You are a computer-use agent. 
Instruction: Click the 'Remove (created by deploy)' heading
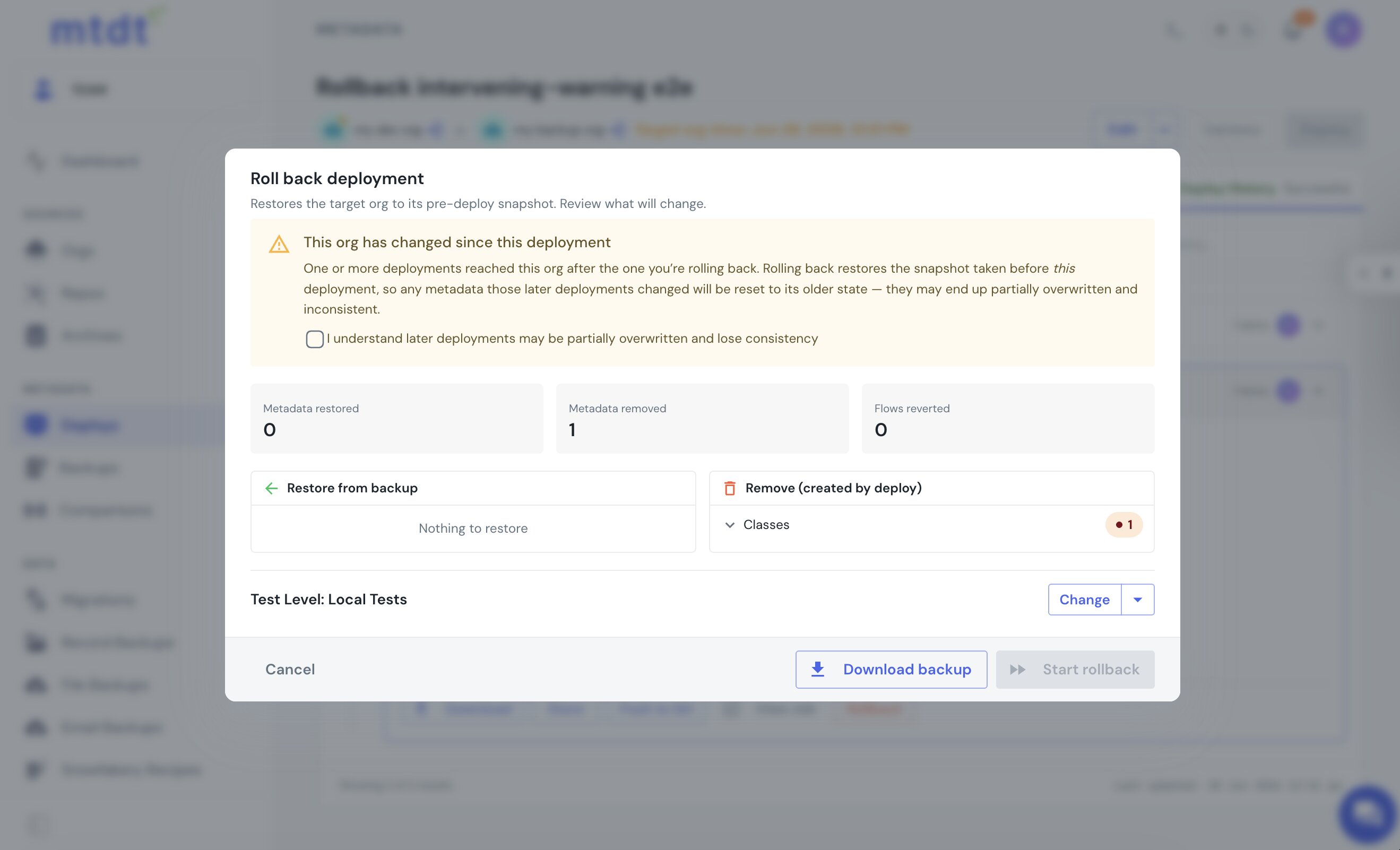834,488
